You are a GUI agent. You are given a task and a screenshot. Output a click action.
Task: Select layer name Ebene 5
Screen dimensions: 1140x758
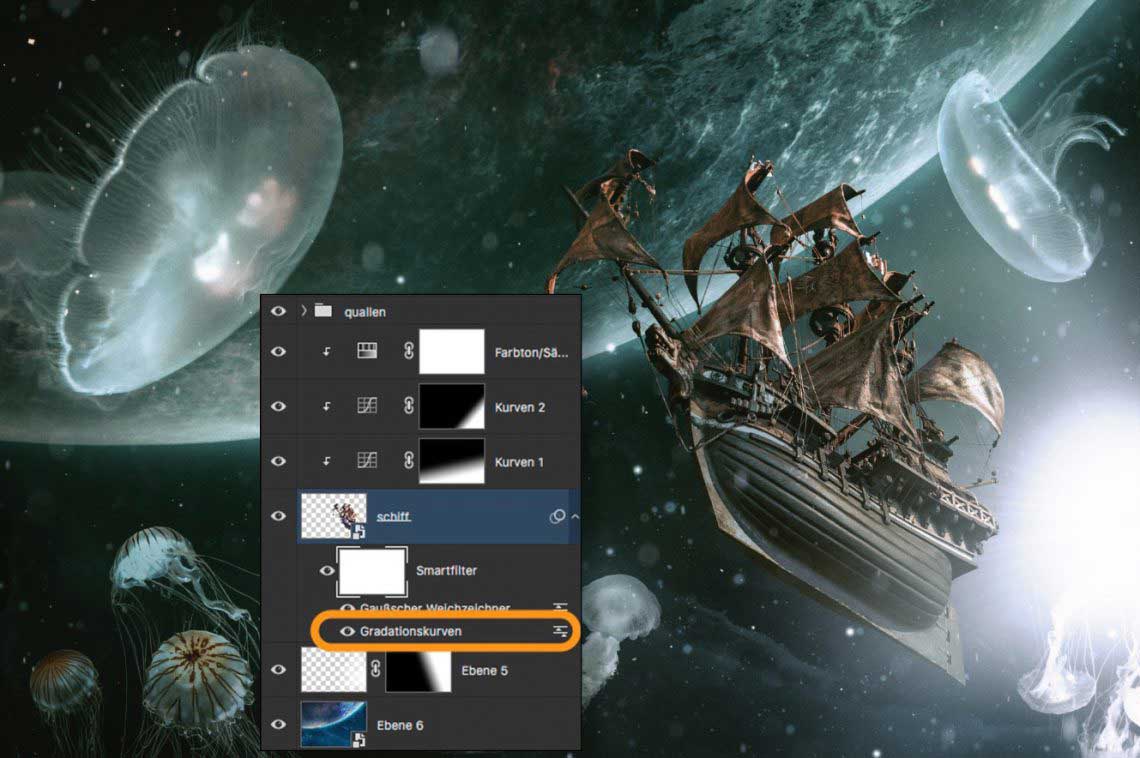pyautogui.click(x=484, y=670)
